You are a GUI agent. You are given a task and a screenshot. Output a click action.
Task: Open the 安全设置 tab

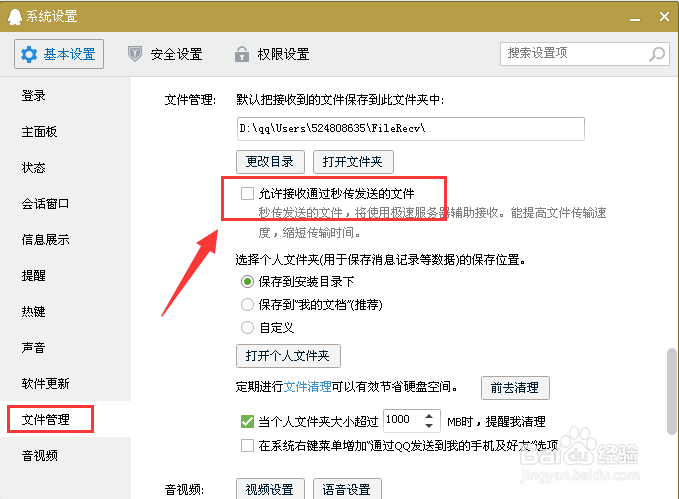165,54
